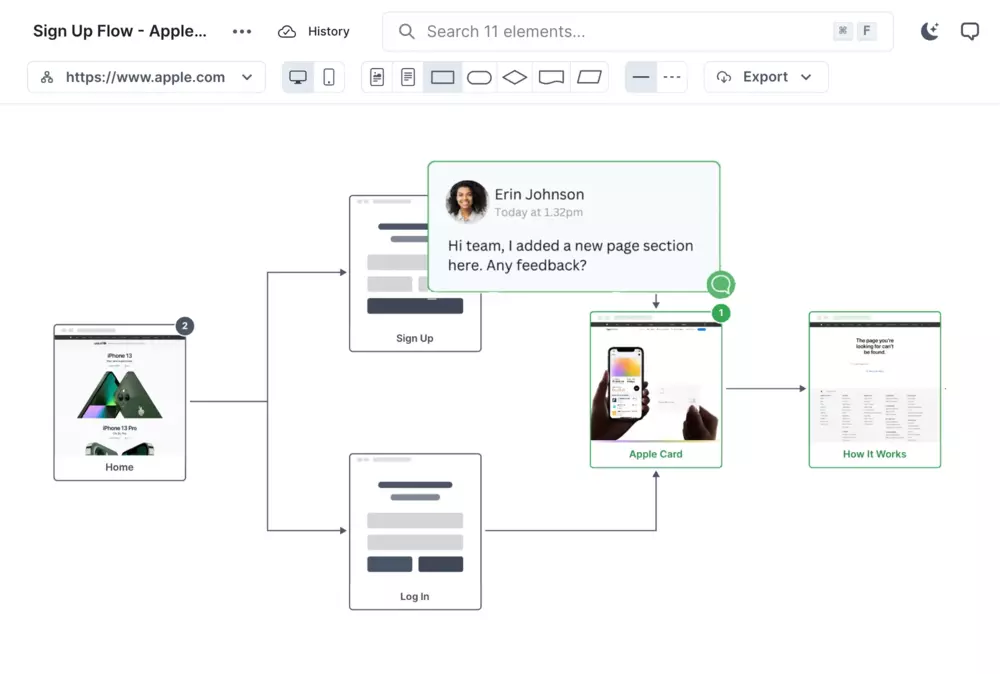Select the parallelogram shape tool
Image resolution: width=1000 pixels, height=674 pixels.
[589, 77]
